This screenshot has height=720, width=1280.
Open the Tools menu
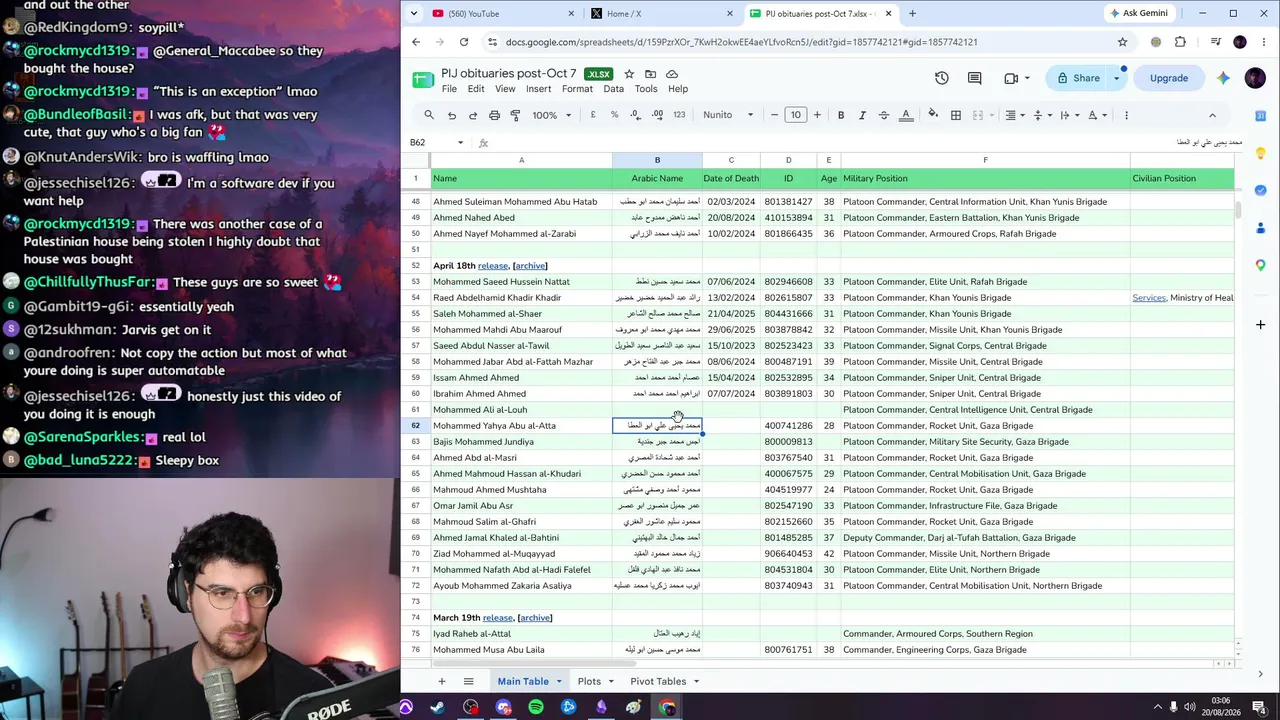[646, 89]
